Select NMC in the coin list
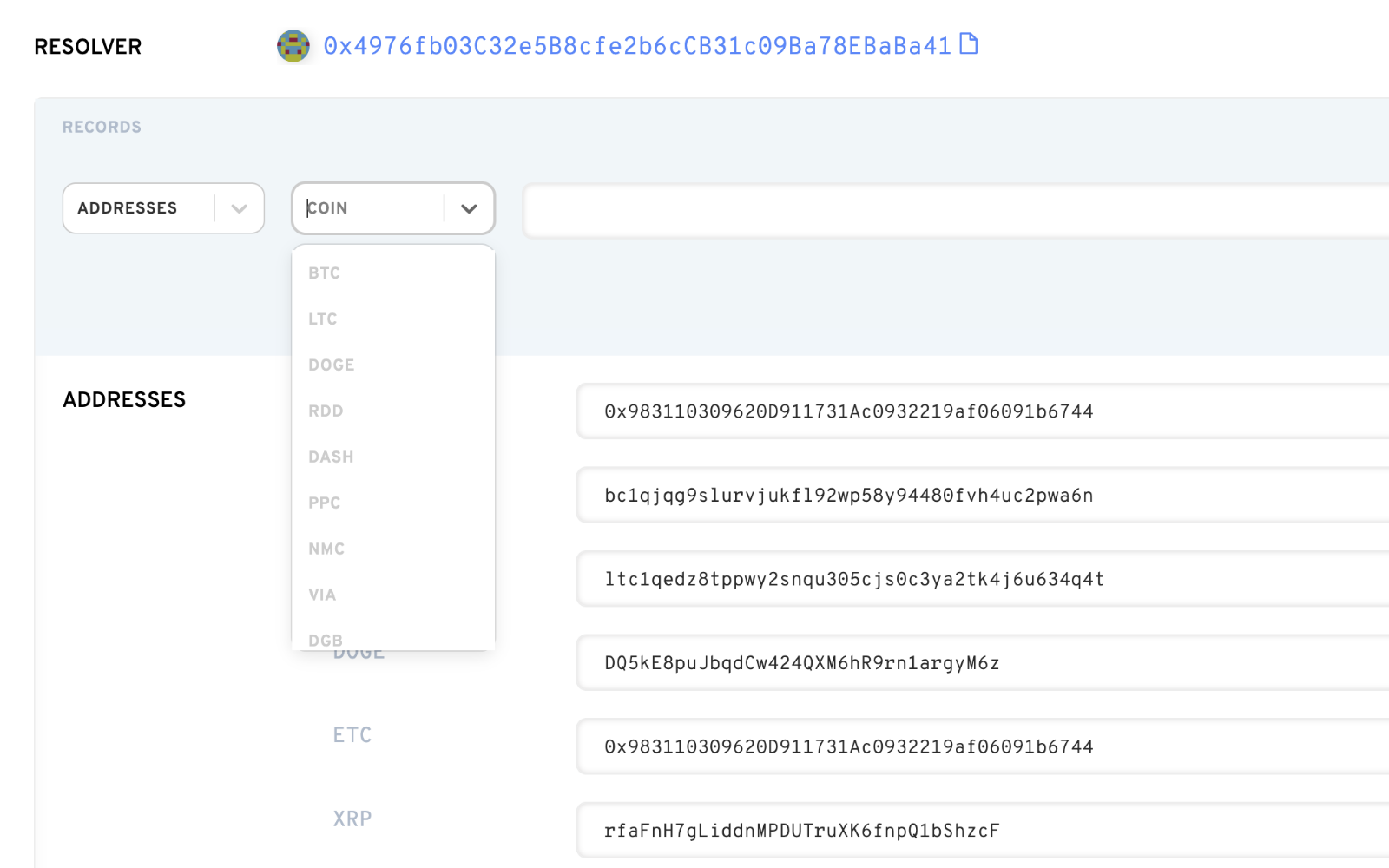Screen dimensions: 1389x868 [x=393, y=549]
